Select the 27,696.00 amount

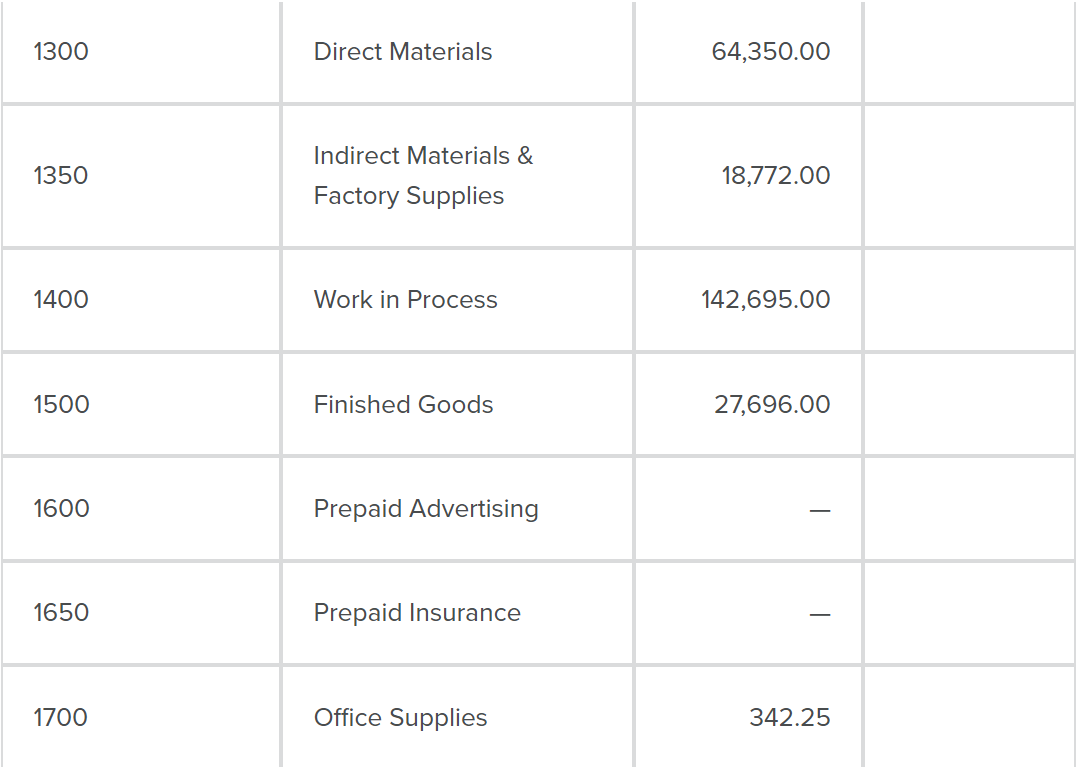(771, 405)
